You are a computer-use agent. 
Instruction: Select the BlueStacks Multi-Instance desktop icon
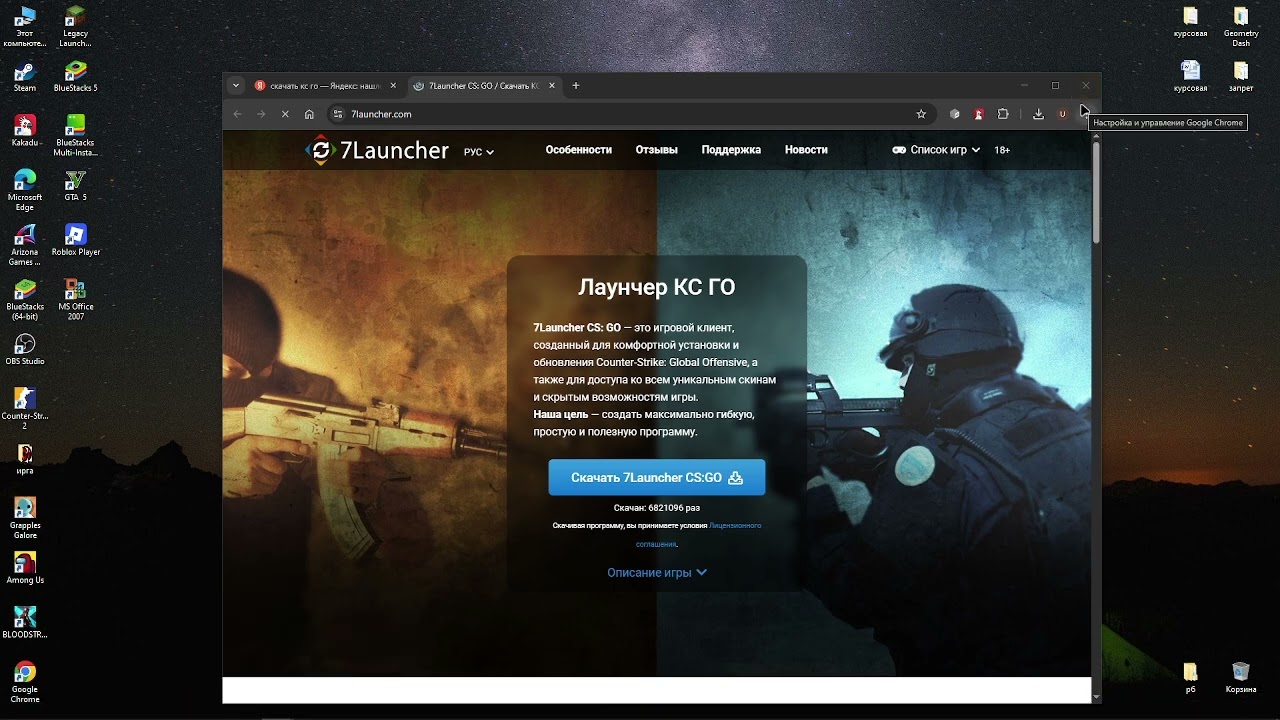pos(76,136)
